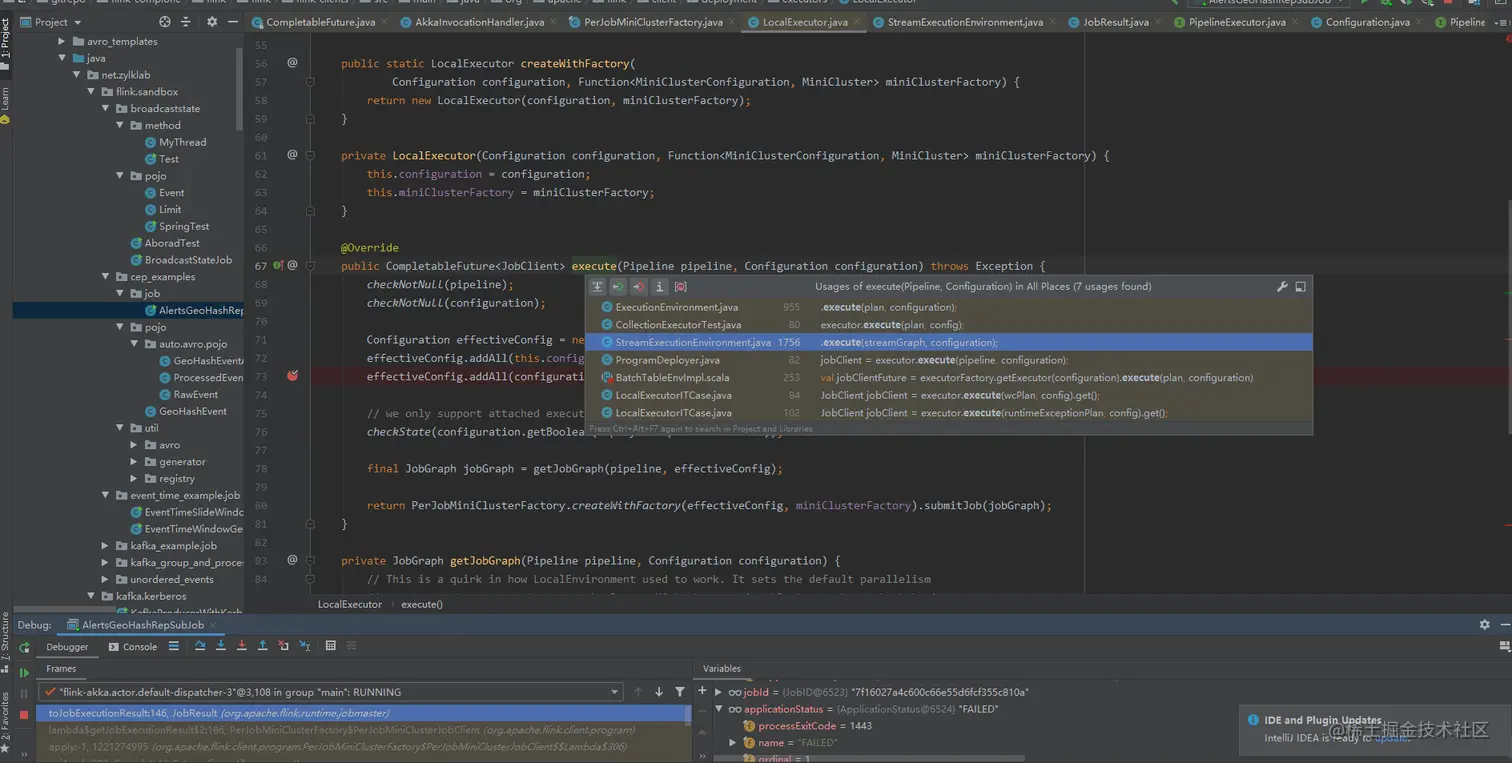The width and height of the screenshot is (1512, 763).
Task: Expand the jobId variable node
Action: (x=719, y=692)
